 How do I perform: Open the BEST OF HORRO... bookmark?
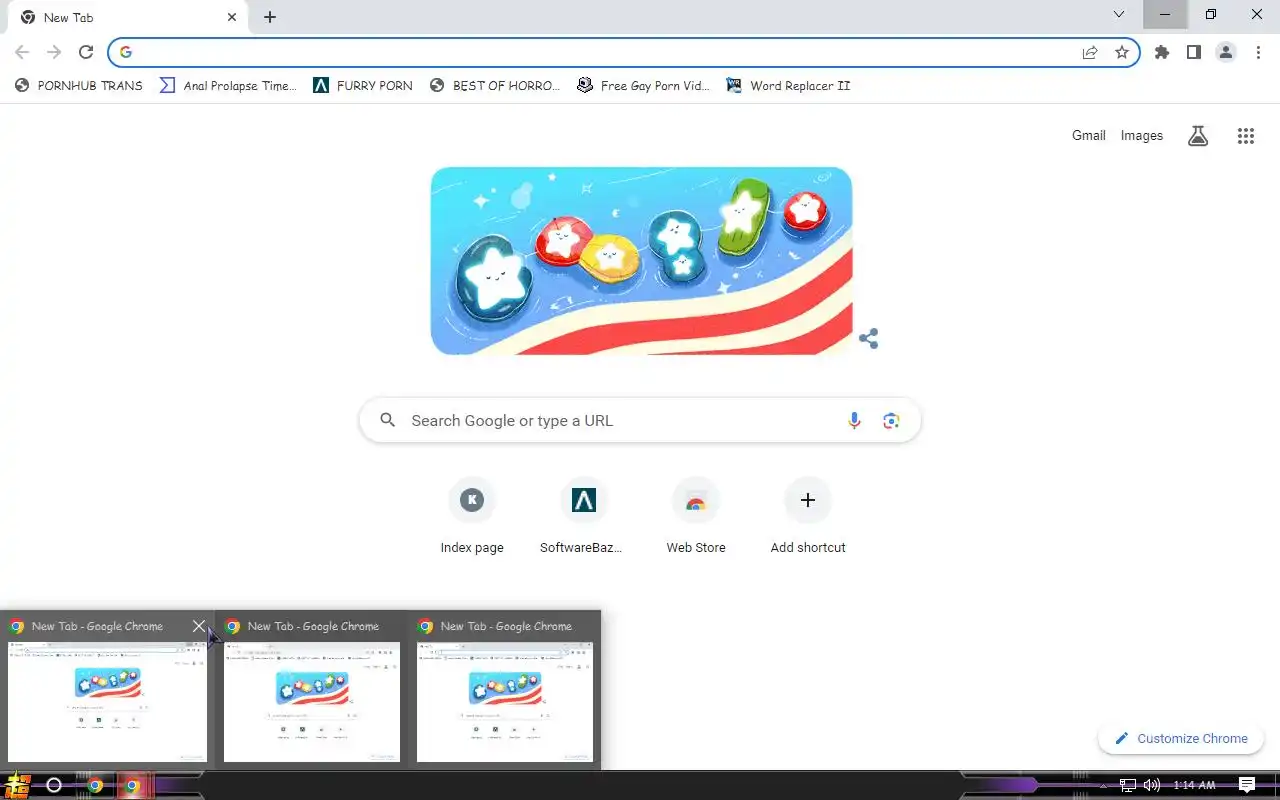pyautogui.click(x=495, y=86)
